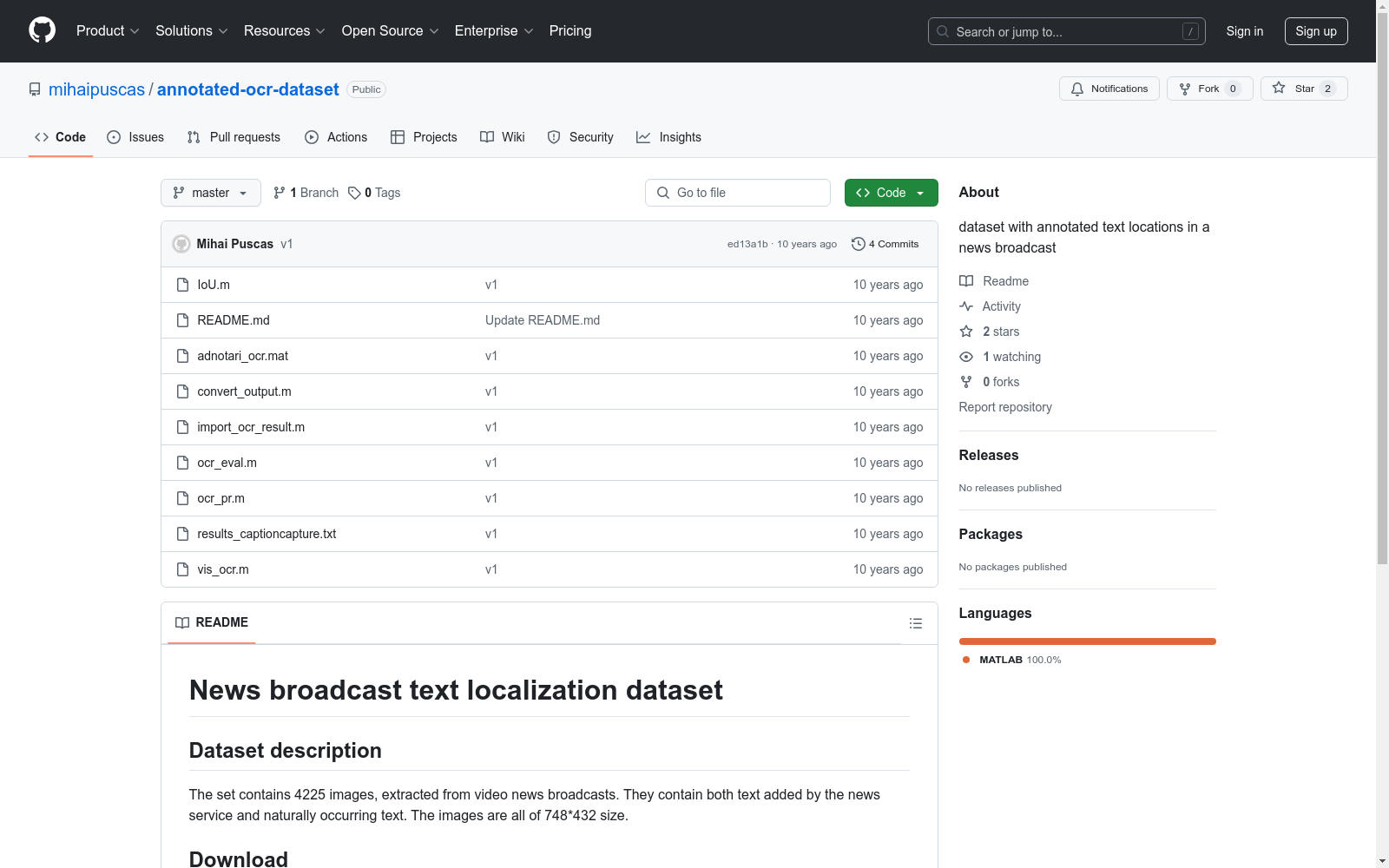Viewport: 1389px width, 868px height.
Task: Focus the Search or jump to field
Action: [x=1067, y=31]
